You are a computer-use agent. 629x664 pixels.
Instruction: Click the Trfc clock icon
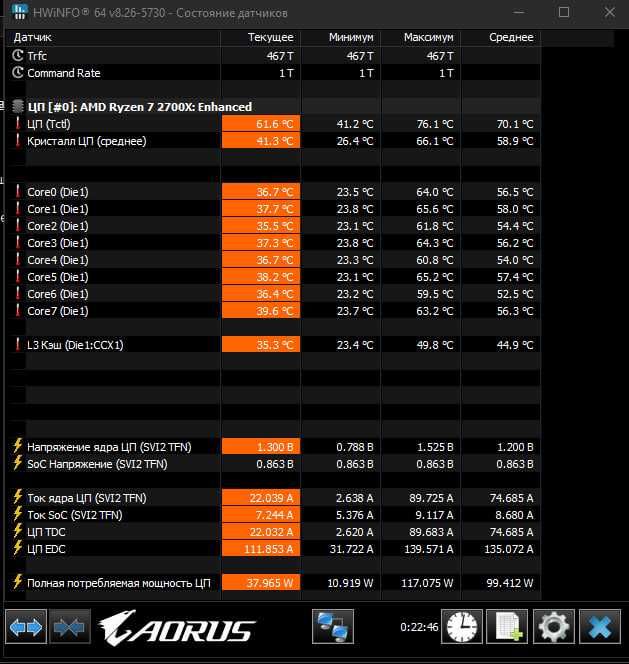[x=18, y=55]
